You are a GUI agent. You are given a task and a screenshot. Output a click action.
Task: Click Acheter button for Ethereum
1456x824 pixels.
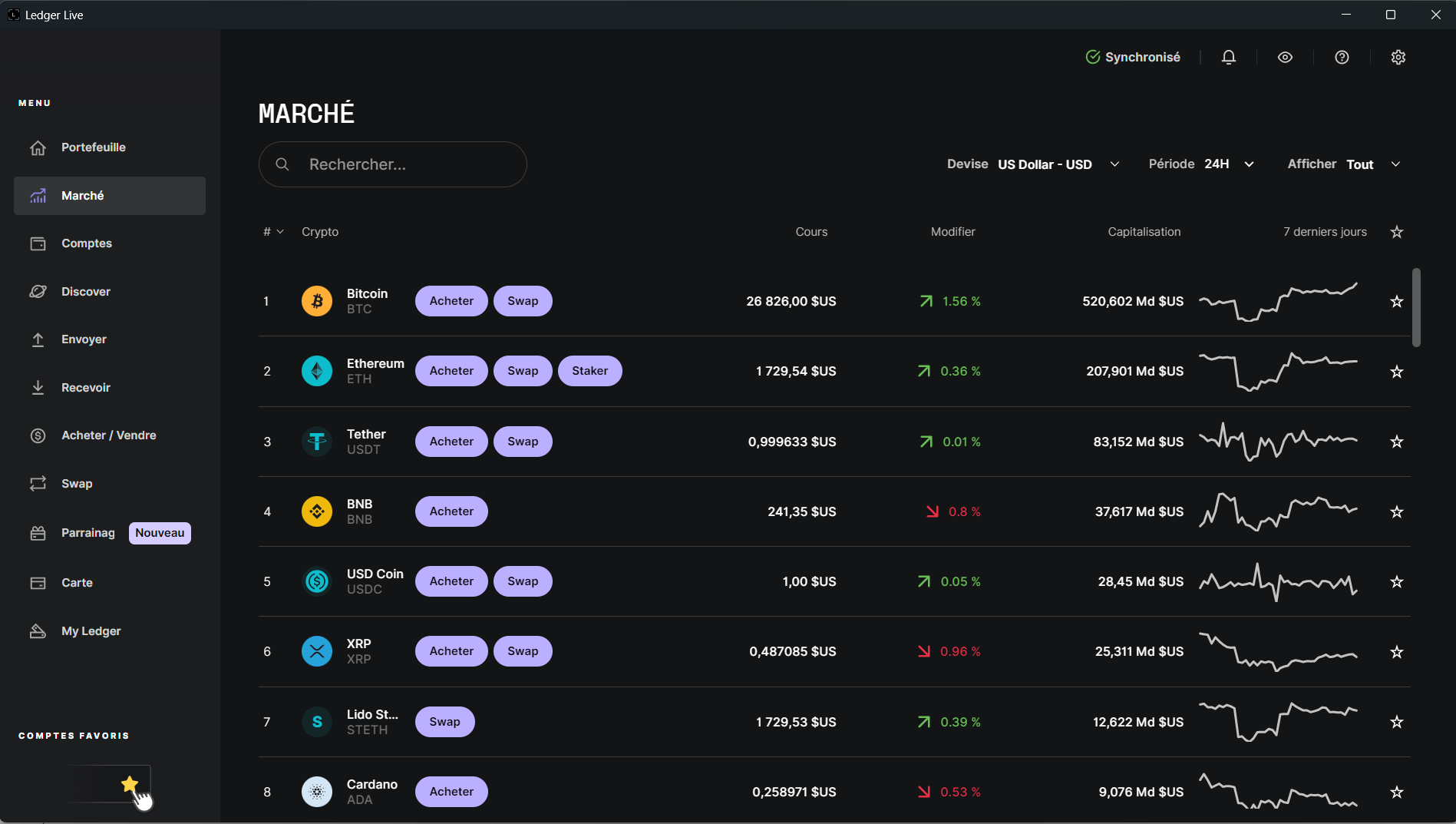[451, 371]
